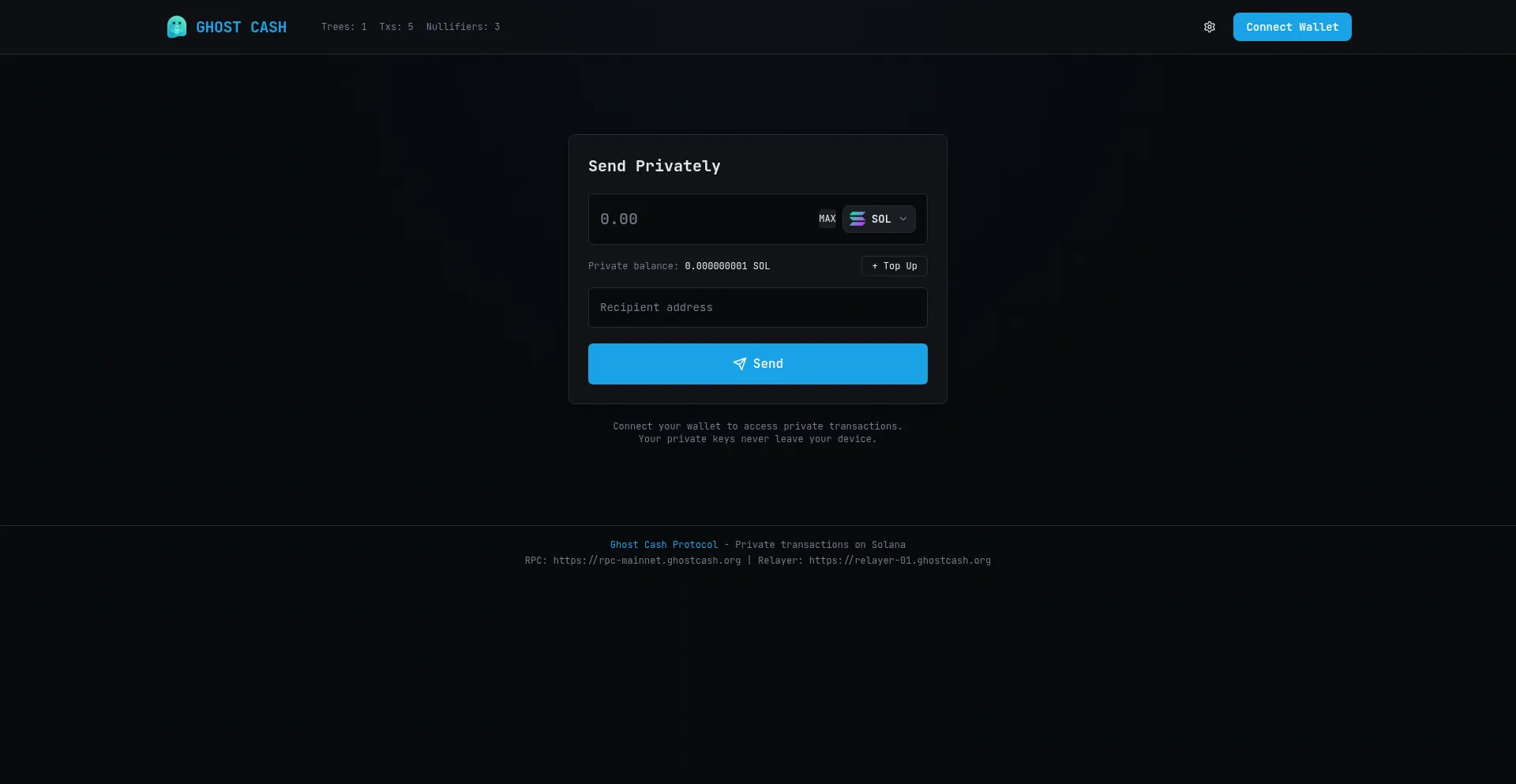Click the Txs: 5 header stat

point(396,26)
